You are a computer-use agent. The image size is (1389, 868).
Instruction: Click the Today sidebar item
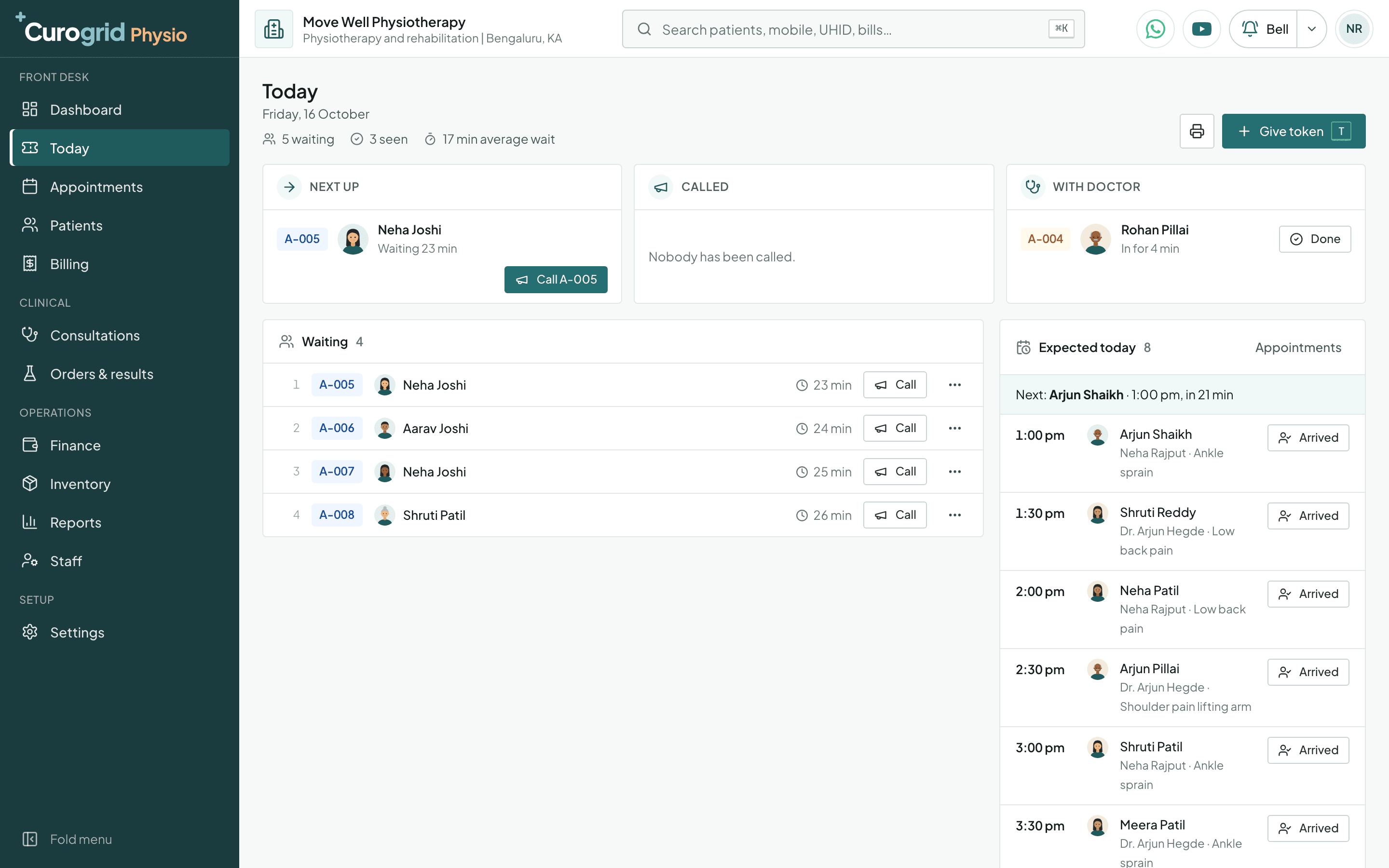click(x=120, y=148)
